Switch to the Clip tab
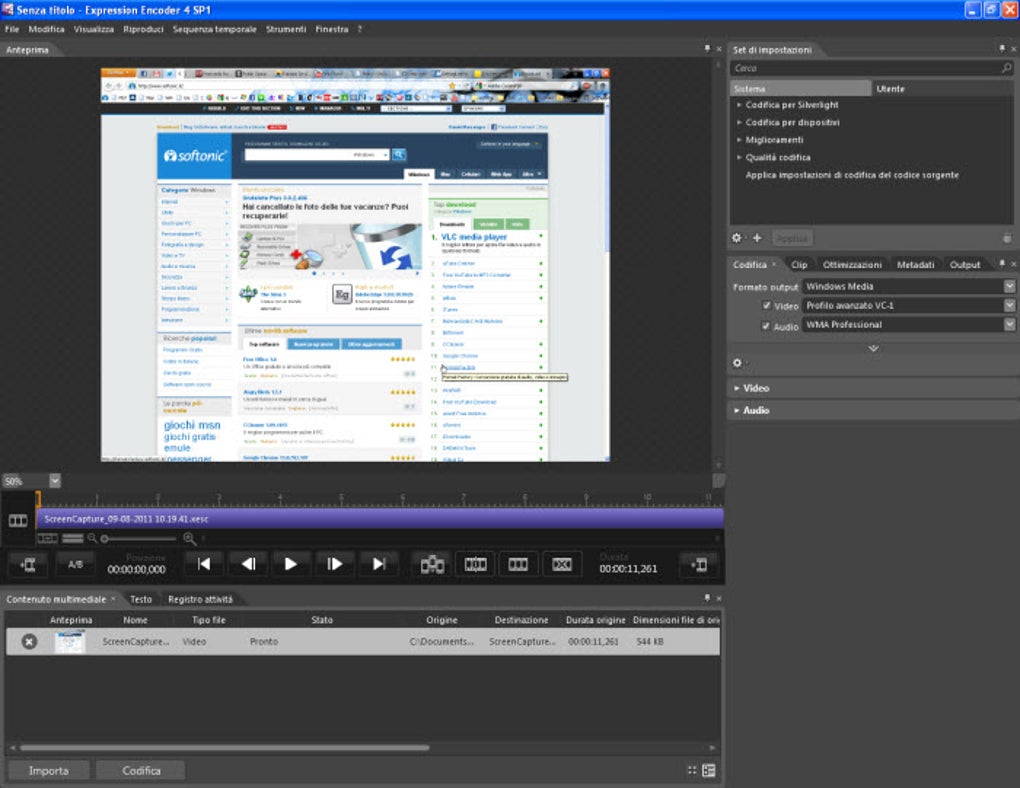1020x788 pixels. (x=799, y=265)
